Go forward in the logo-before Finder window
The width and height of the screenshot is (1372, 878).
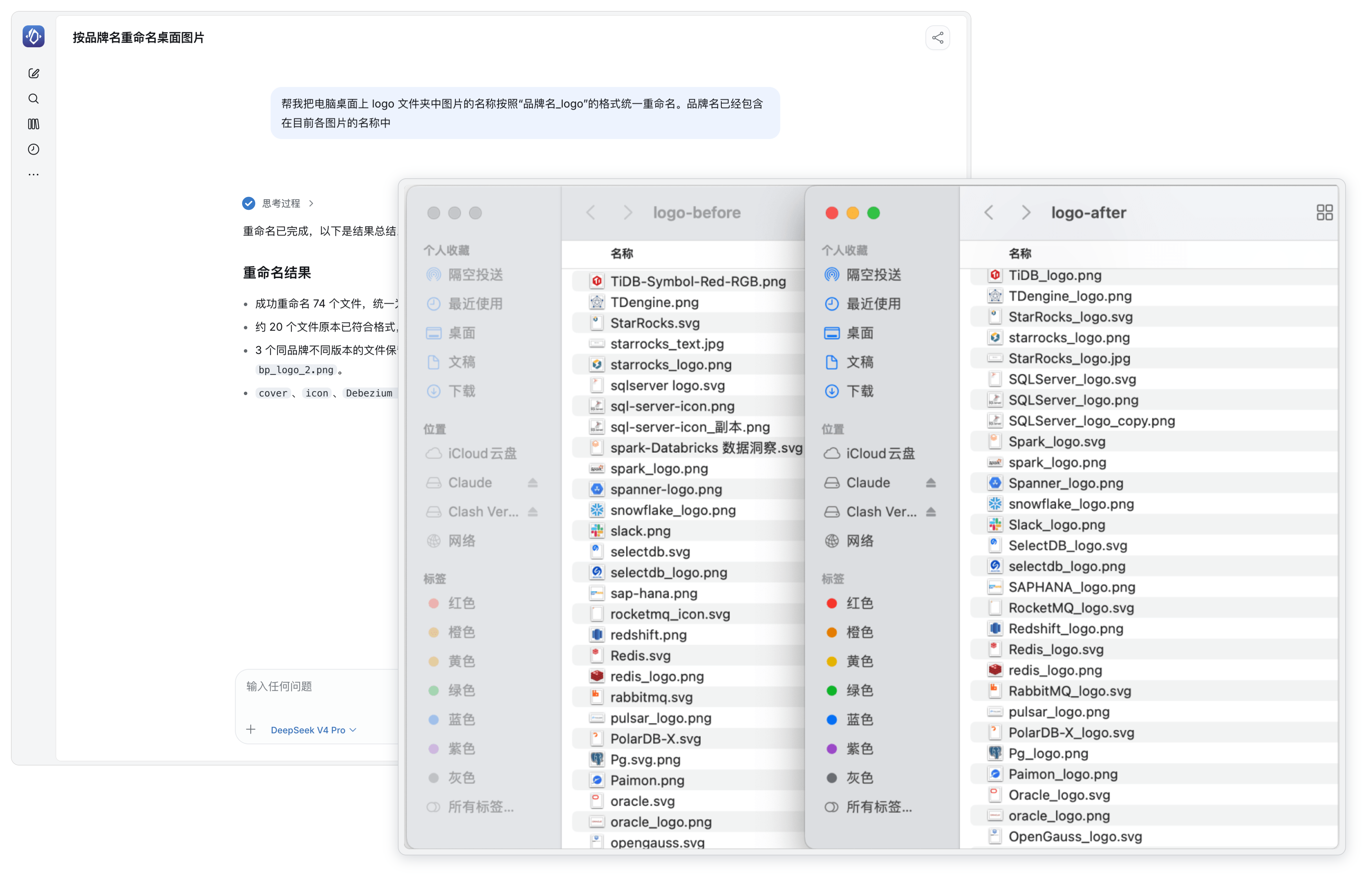628,213
